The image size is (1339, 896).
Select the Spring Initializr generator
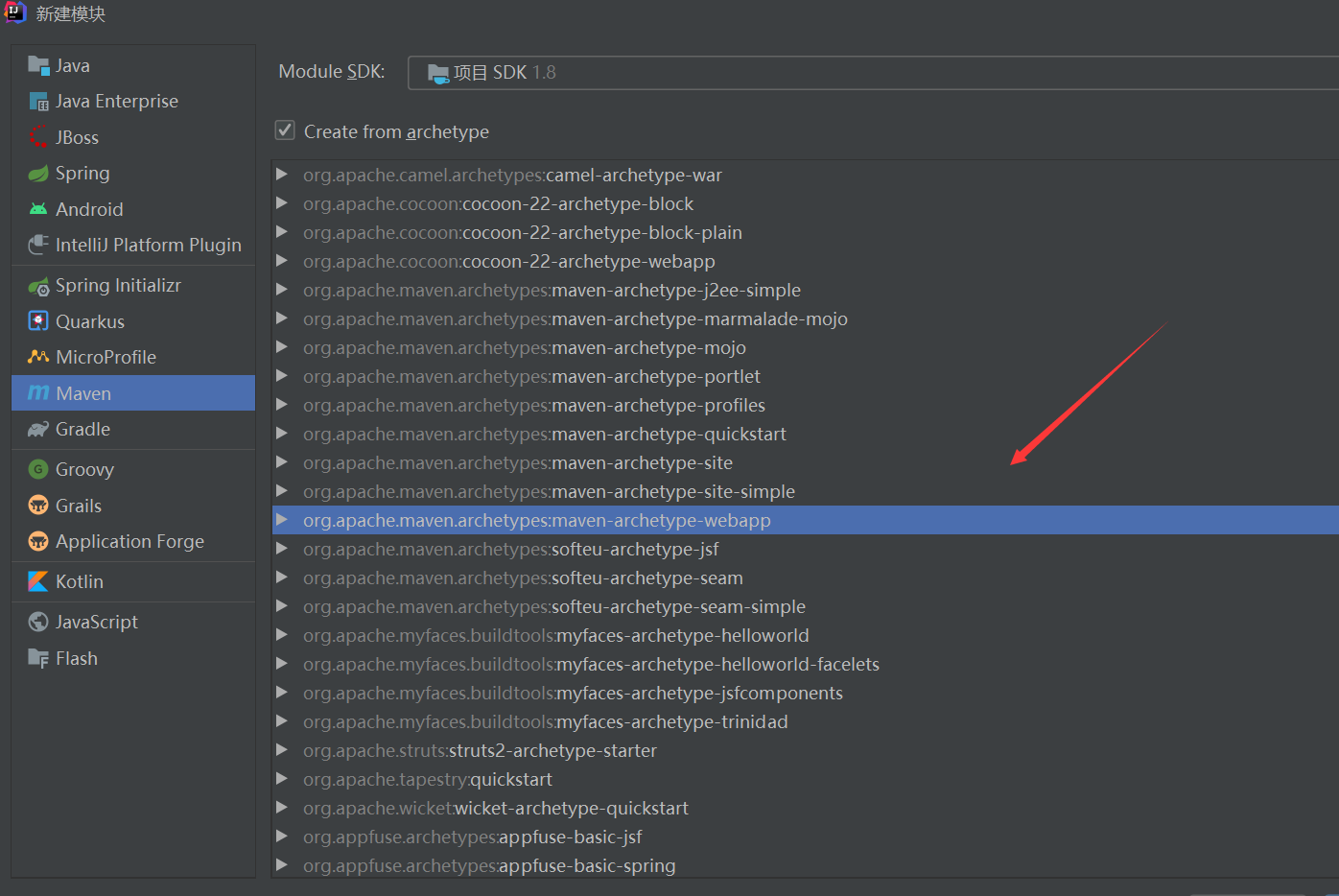tap(115, 284)
